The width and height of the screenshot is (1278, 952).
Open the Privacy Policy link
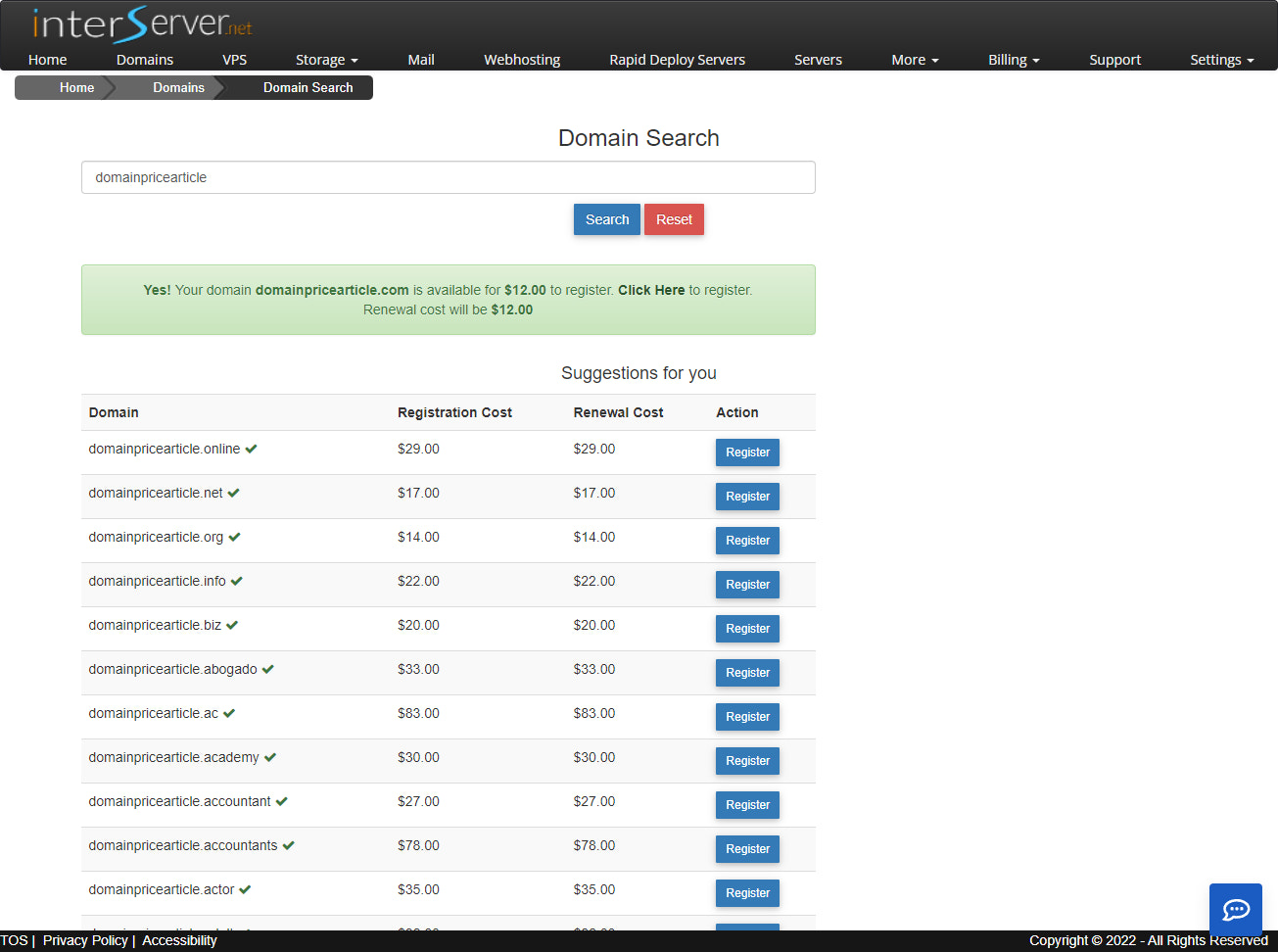(x=85, y=940)
